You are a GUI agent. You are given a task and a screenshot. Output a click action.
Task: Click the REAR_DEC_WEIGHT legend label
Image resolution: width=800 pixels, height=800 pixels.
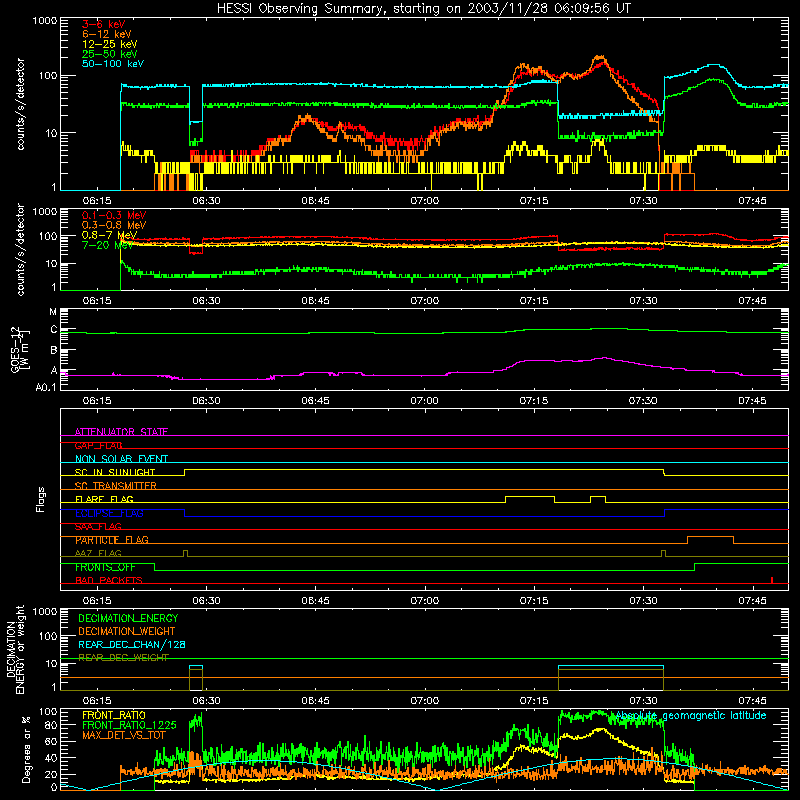coord(123,658)
